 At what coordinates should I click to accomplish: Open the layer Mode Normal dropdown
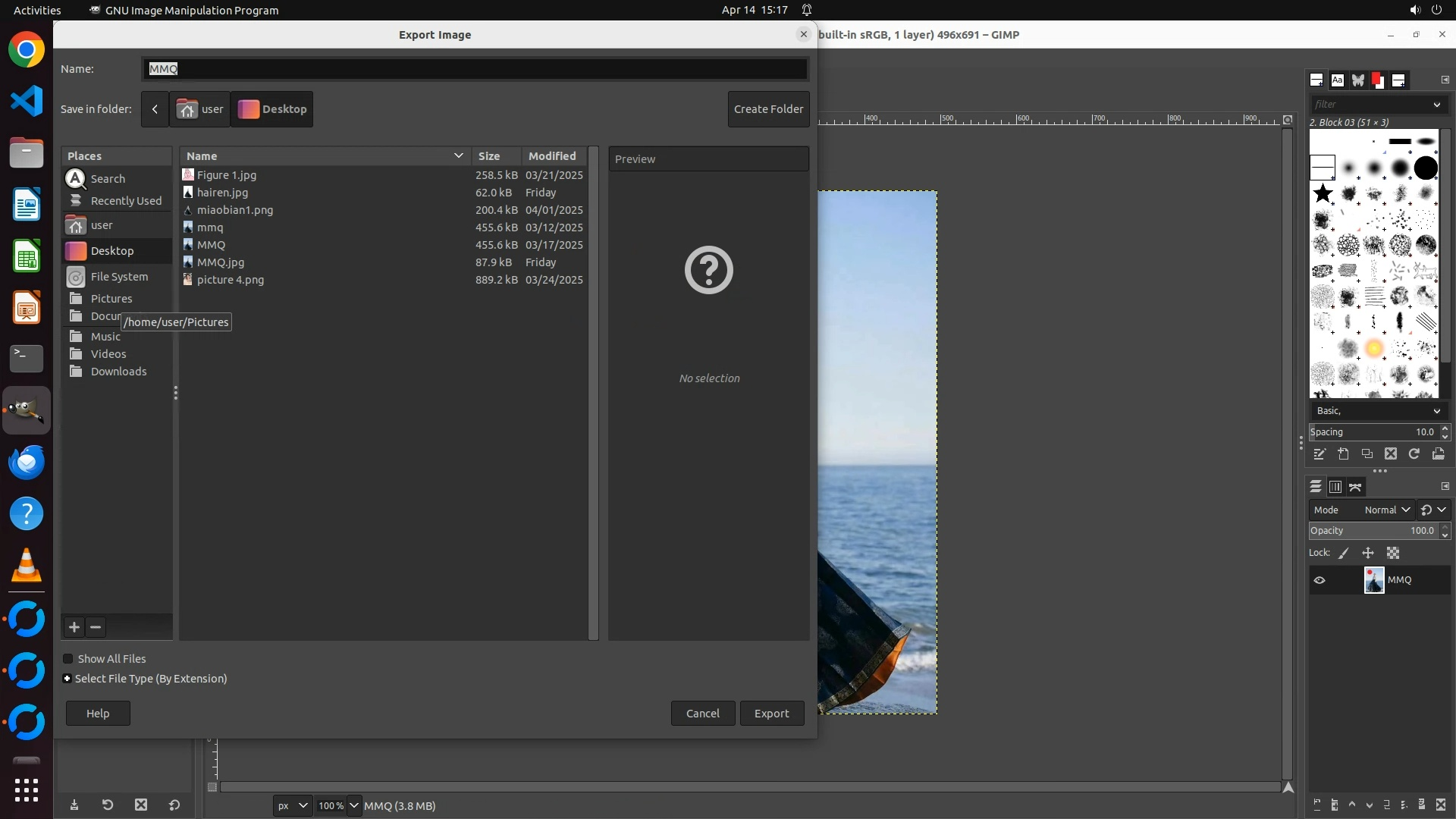coord(1385,510)
